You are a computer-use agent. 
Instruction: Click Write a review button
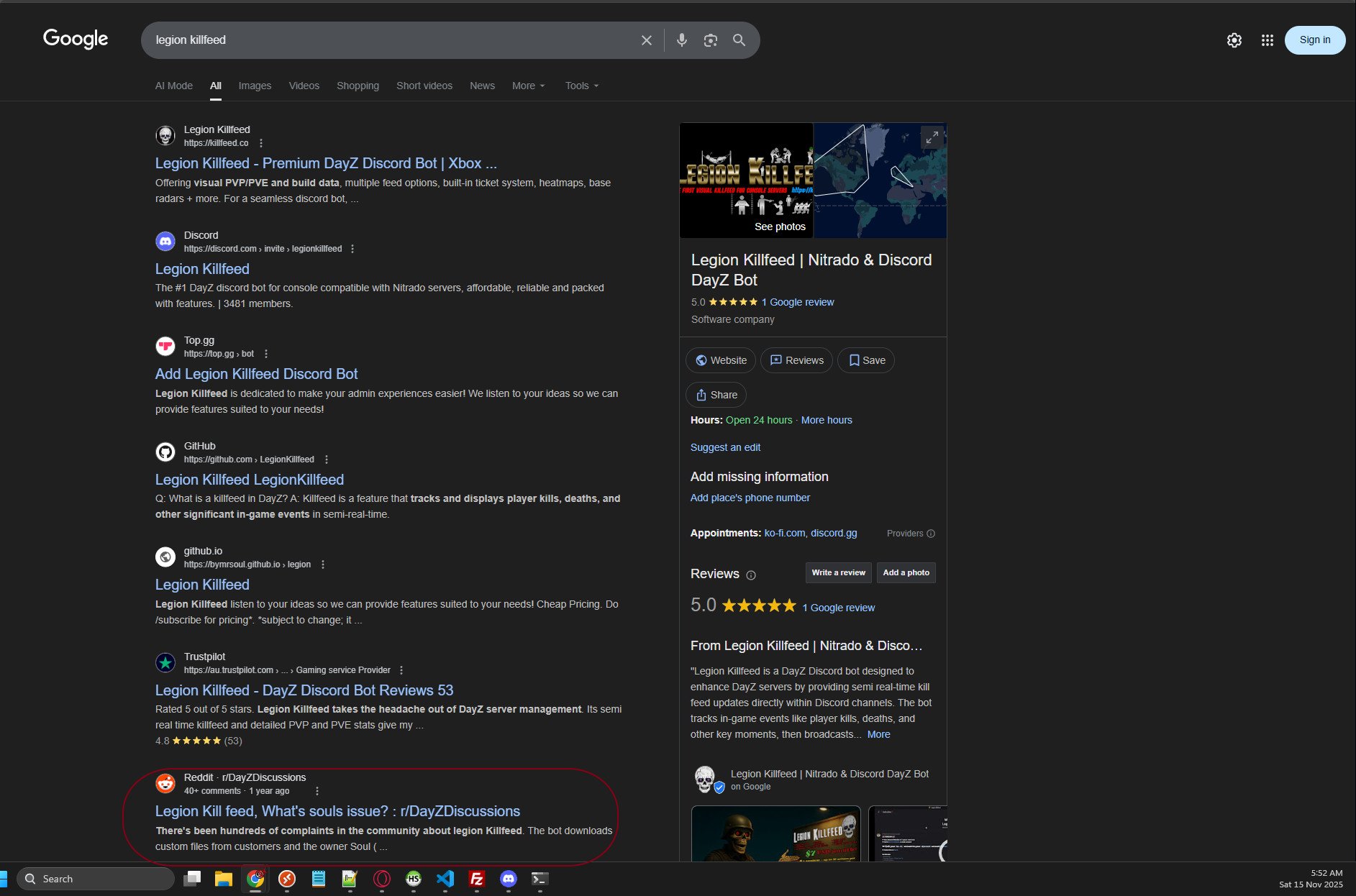tap(839, 572)
